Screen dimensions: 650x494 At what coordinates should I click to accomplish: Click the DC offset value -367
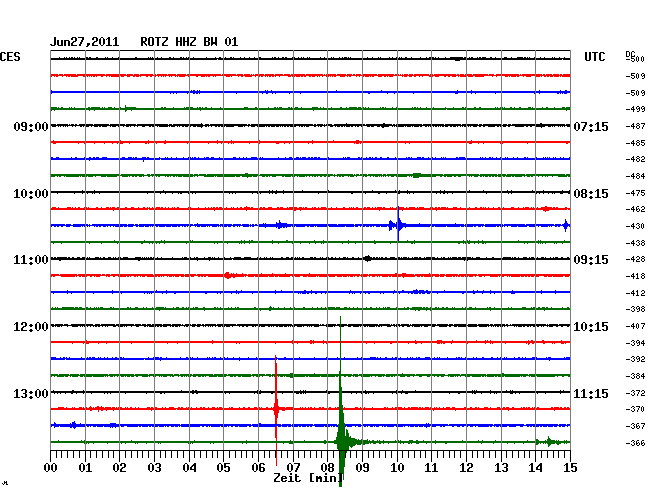click(635, 426)
